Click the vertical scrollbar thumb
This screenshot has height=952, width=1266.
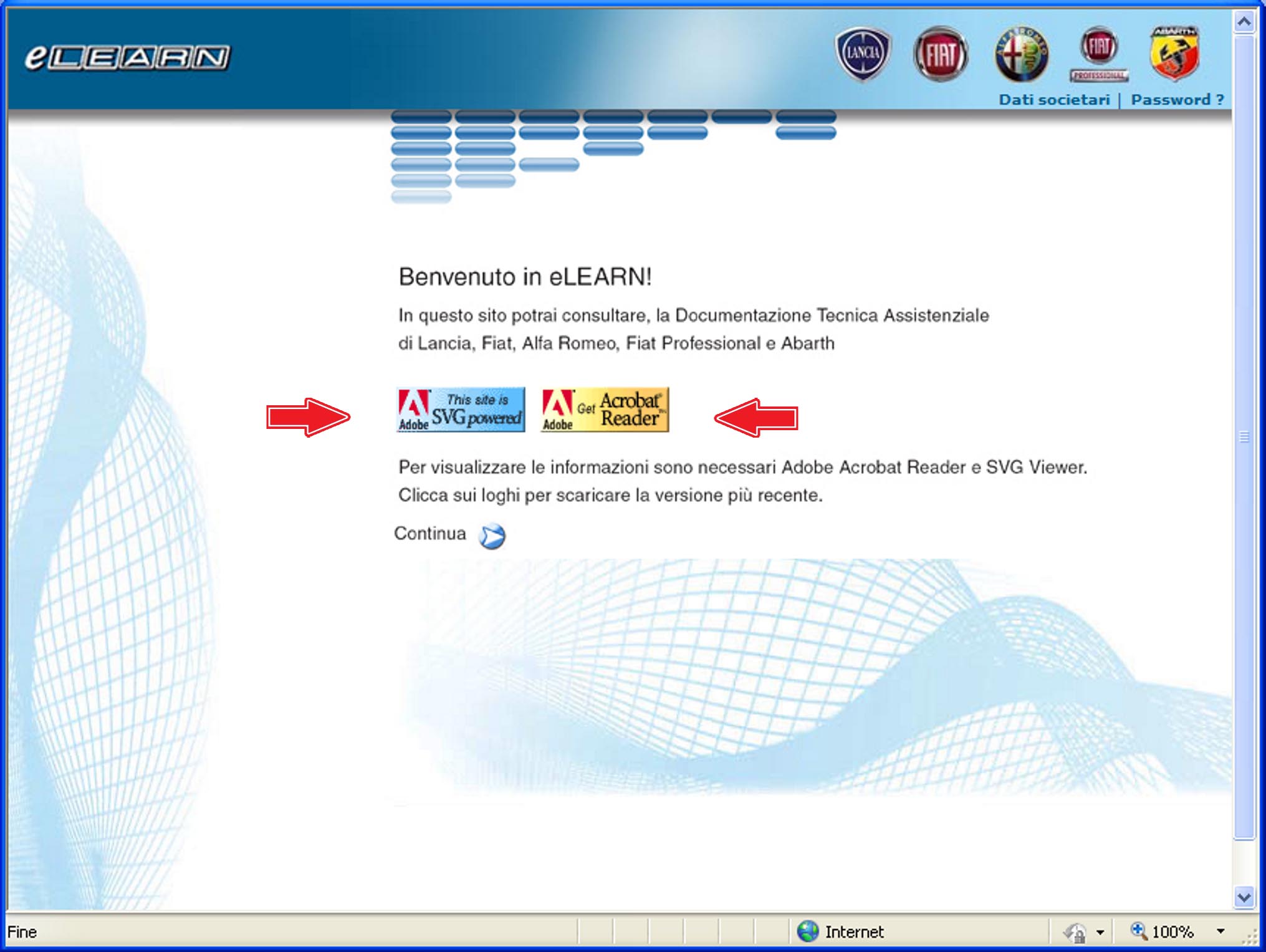point(1244,436)
